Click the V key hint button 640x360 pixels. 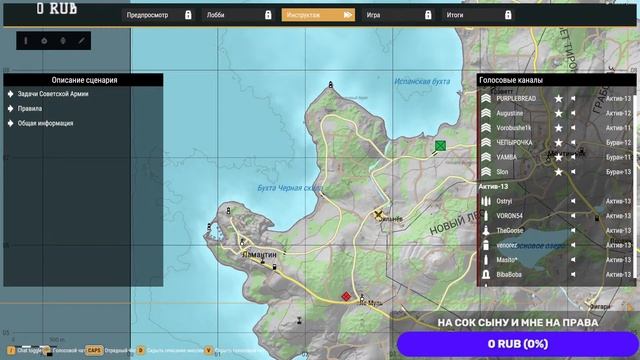tap(209, 350)
